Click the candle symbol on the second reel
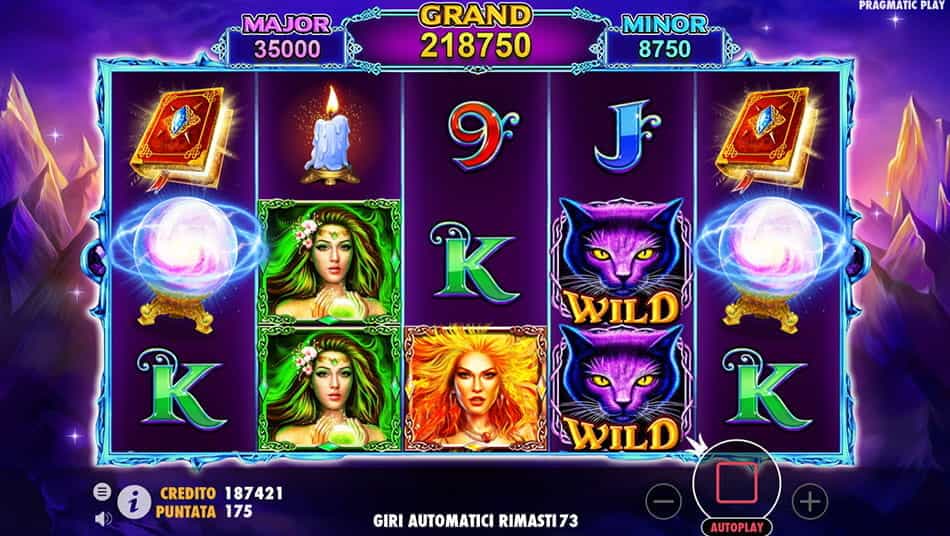The width and height of the screenshot is (950, 536). pos(328,136)
